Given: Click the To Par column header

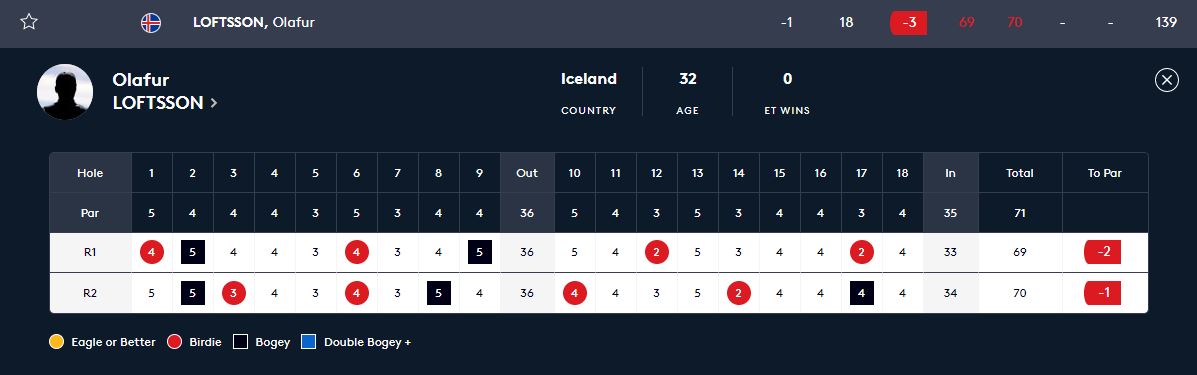Looking at the screenshot, I should tap(1105, 173).
